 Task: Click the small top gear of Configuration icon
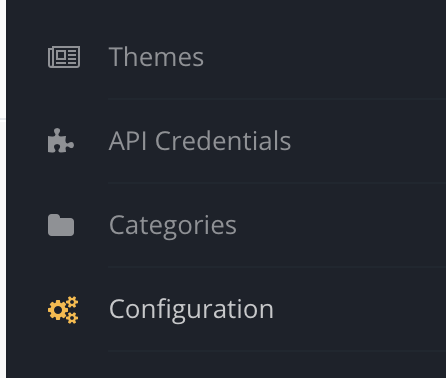pyautogui.click(x=72, y=302)
